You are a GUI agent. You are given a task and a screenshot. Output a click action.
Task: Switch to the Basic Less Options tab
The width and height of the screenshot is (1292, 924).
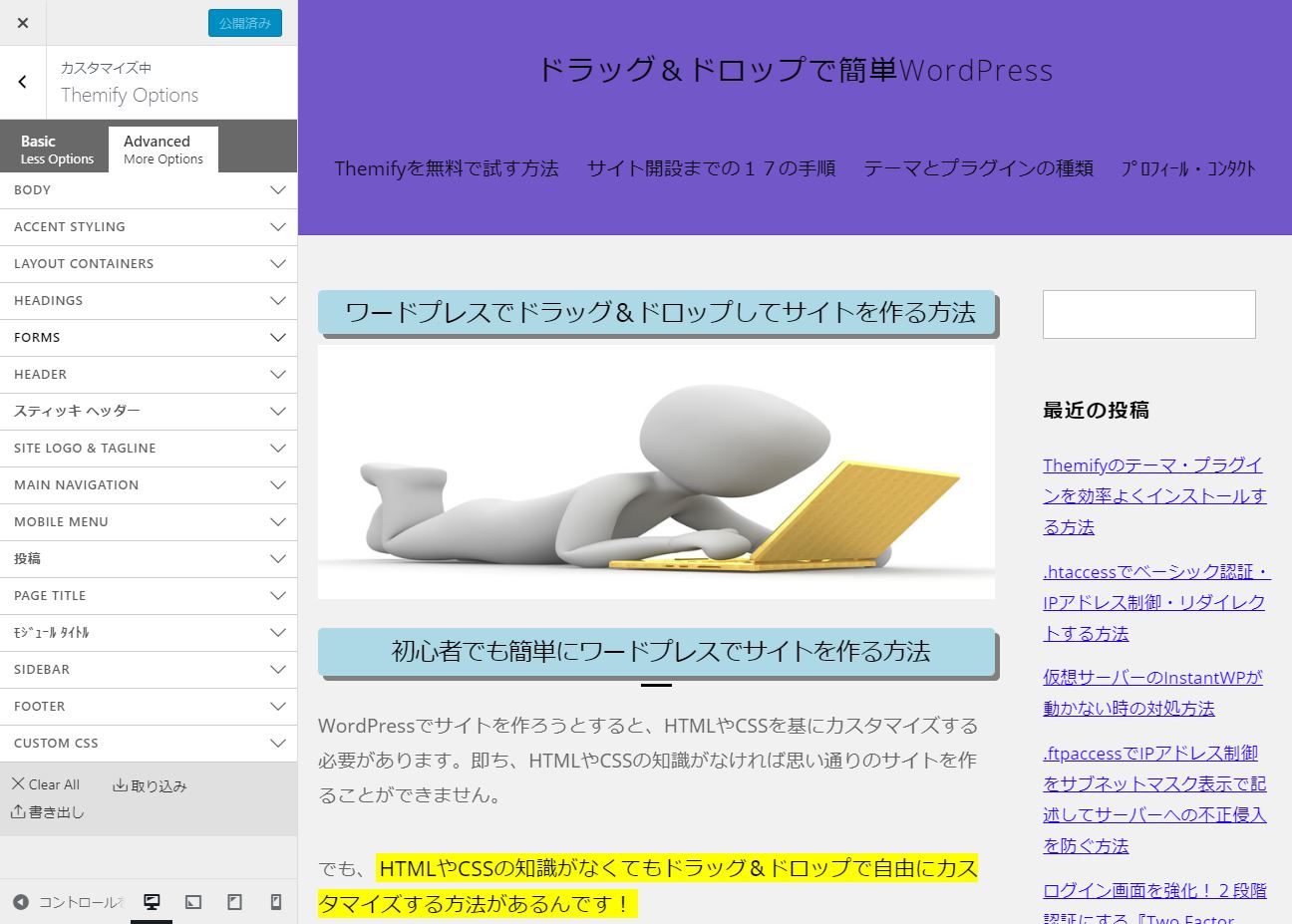coord(57,150)
